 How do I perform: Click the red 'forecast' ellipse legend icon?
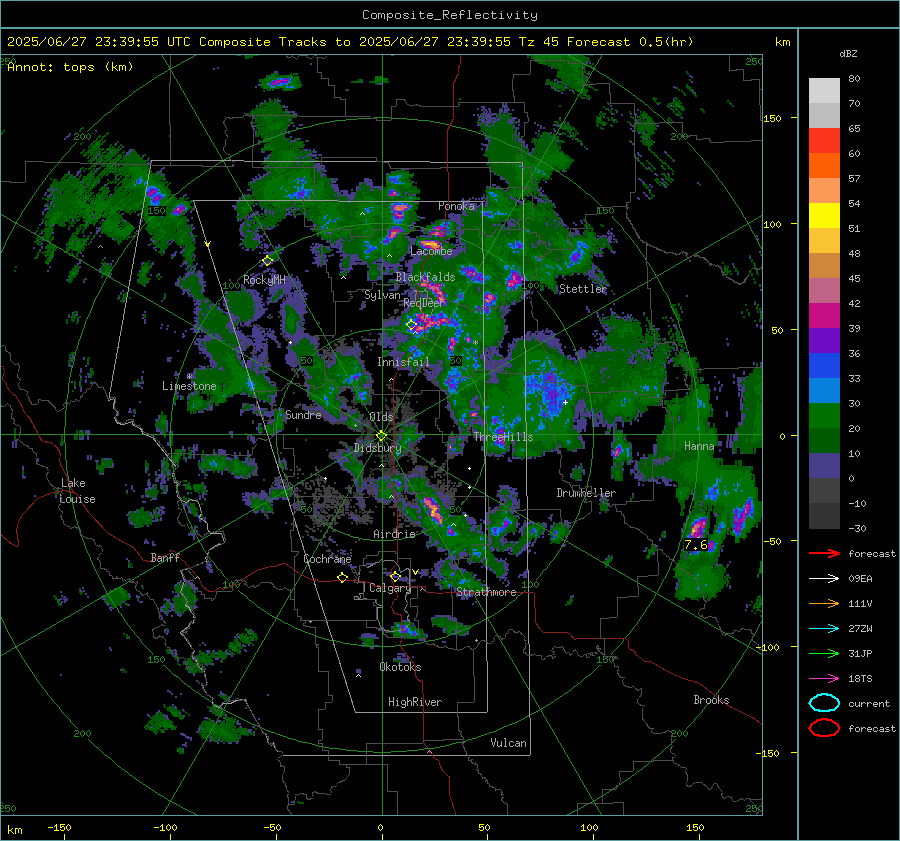824,728
